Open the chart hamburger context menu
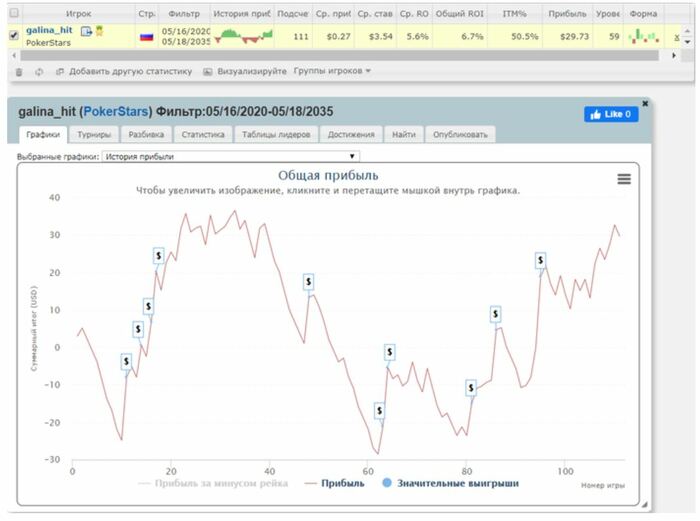 point(624,179)
